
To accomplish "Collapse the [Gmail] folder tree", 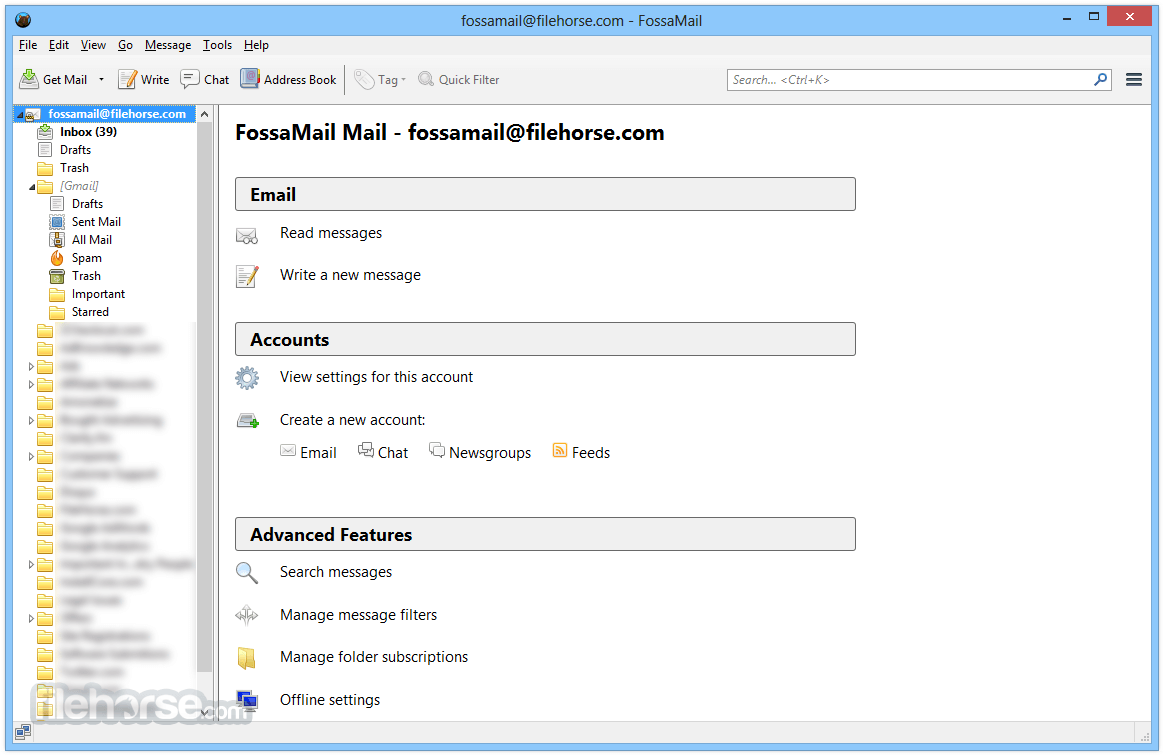I will 32,187.
